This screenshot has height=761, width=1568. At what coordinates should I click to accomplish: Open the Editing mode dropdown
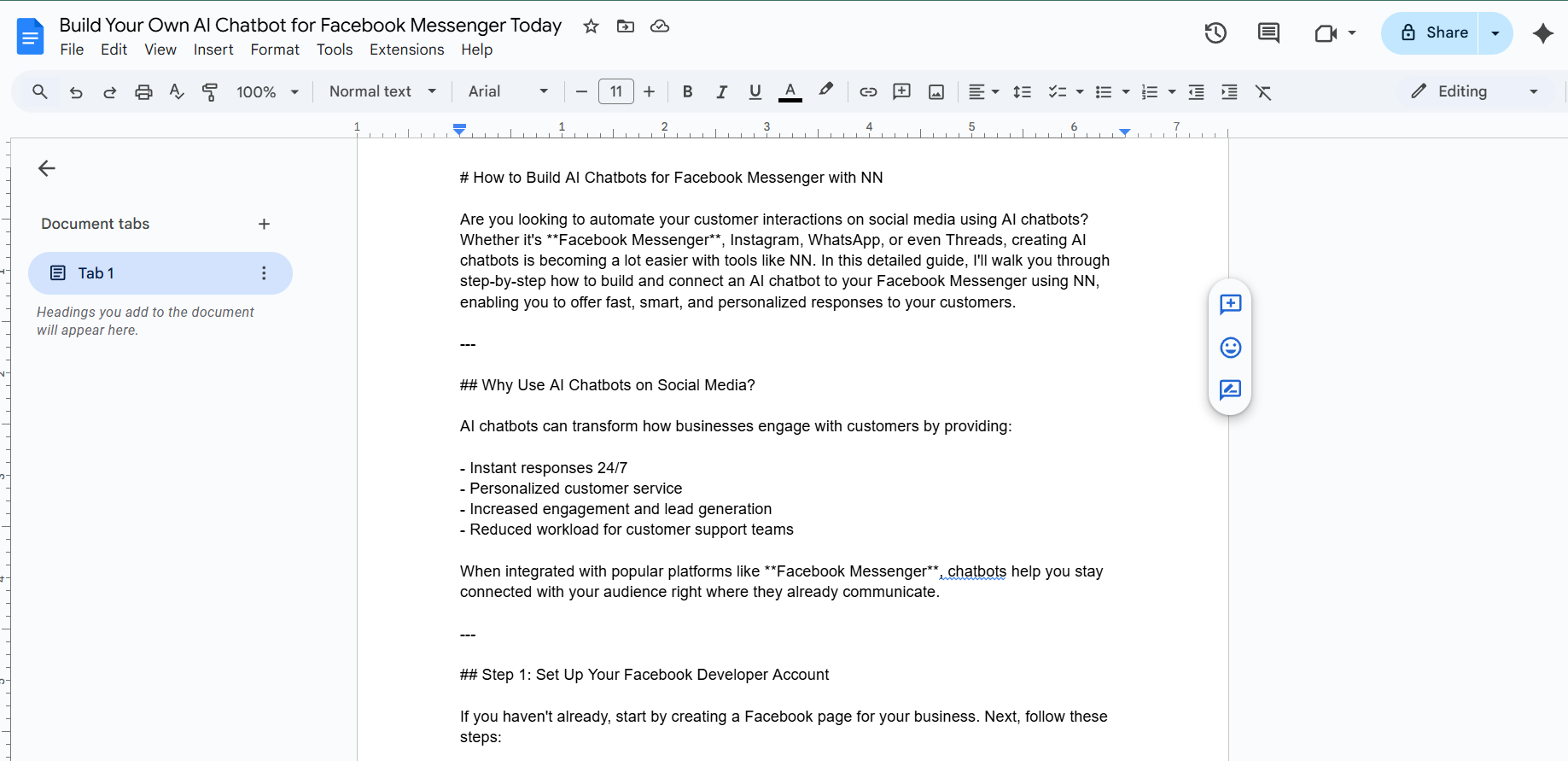1474,91
